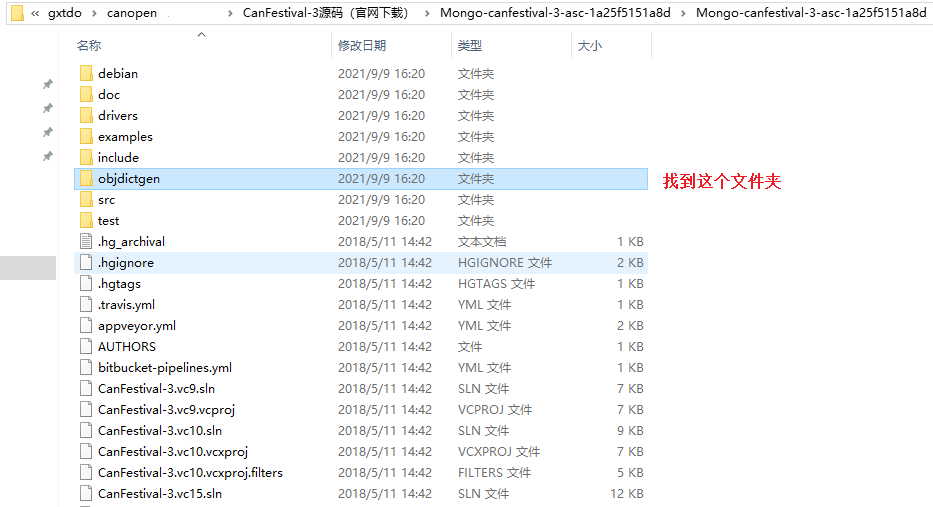933x507 pixels.
Task: Open the chevron between the two Mongo-canfestival breadcrumbs
Action: pyautogui.click(x=682, y=13)
